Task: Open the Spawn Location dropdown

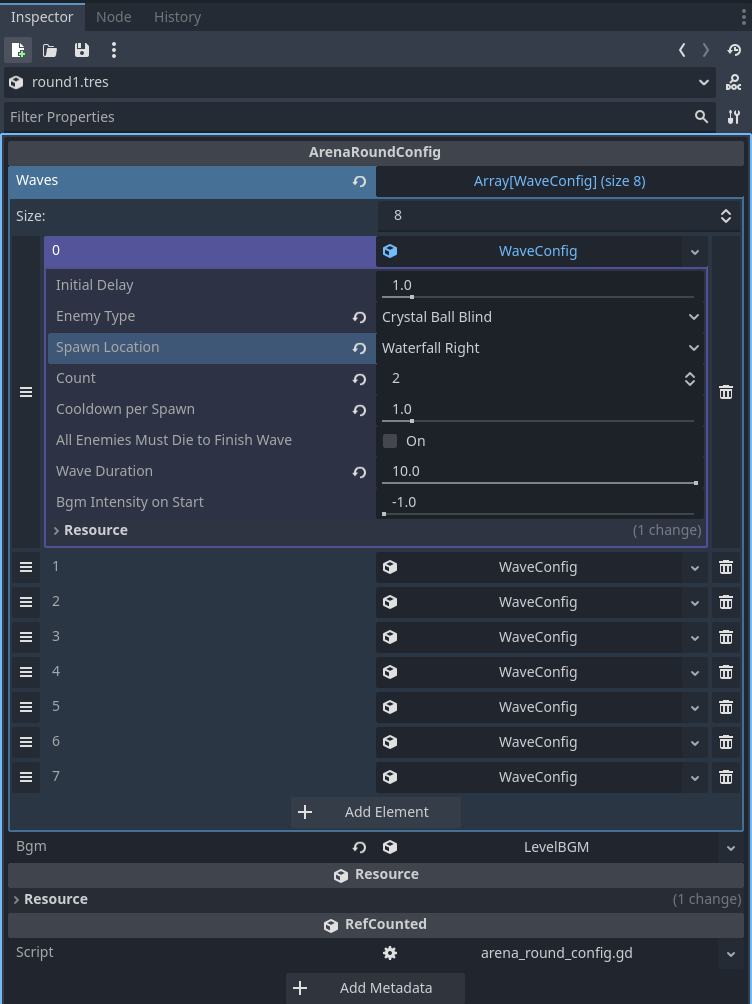Action: 540,348
